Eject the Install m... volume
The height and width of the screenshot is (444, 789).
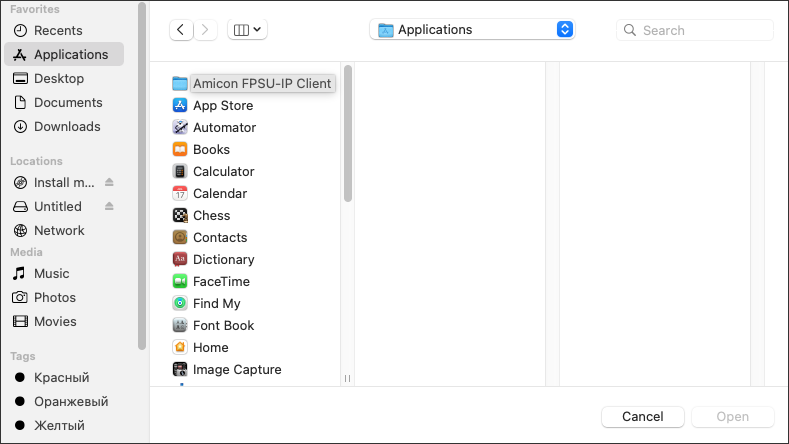[x=109, y=182]
